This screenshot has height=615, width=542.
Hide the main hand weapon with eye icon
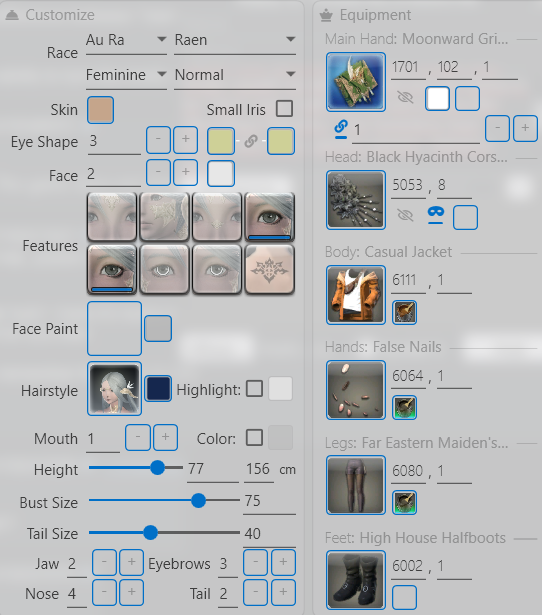(x=406, y=97)
